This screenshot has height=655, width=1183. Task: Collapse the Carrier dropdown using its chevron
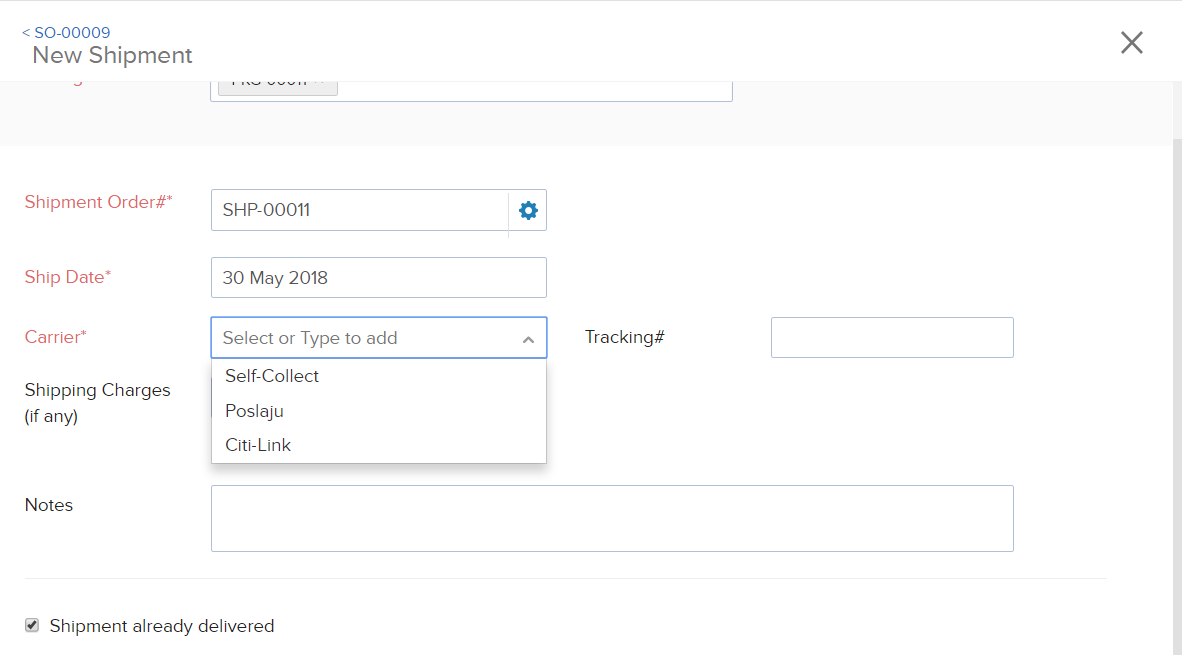528,339
